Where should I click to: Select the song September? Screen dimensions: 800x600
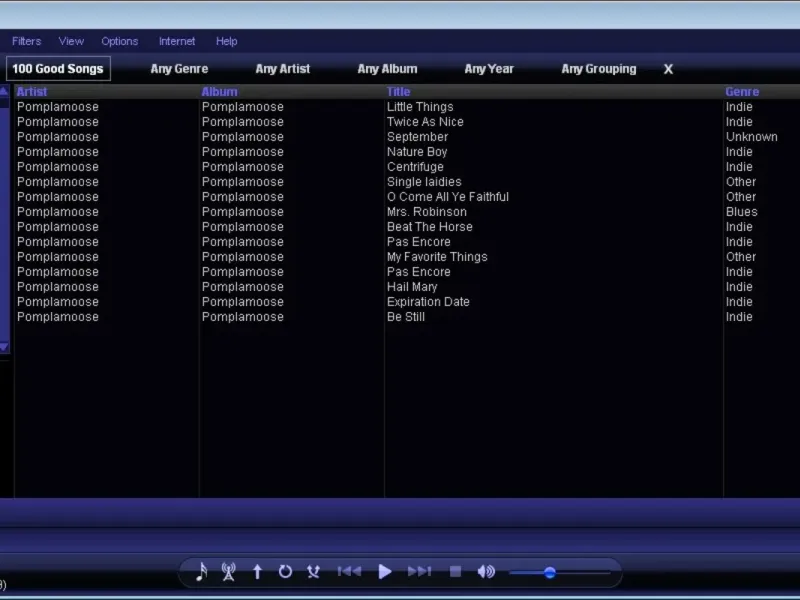pos(417,137)
